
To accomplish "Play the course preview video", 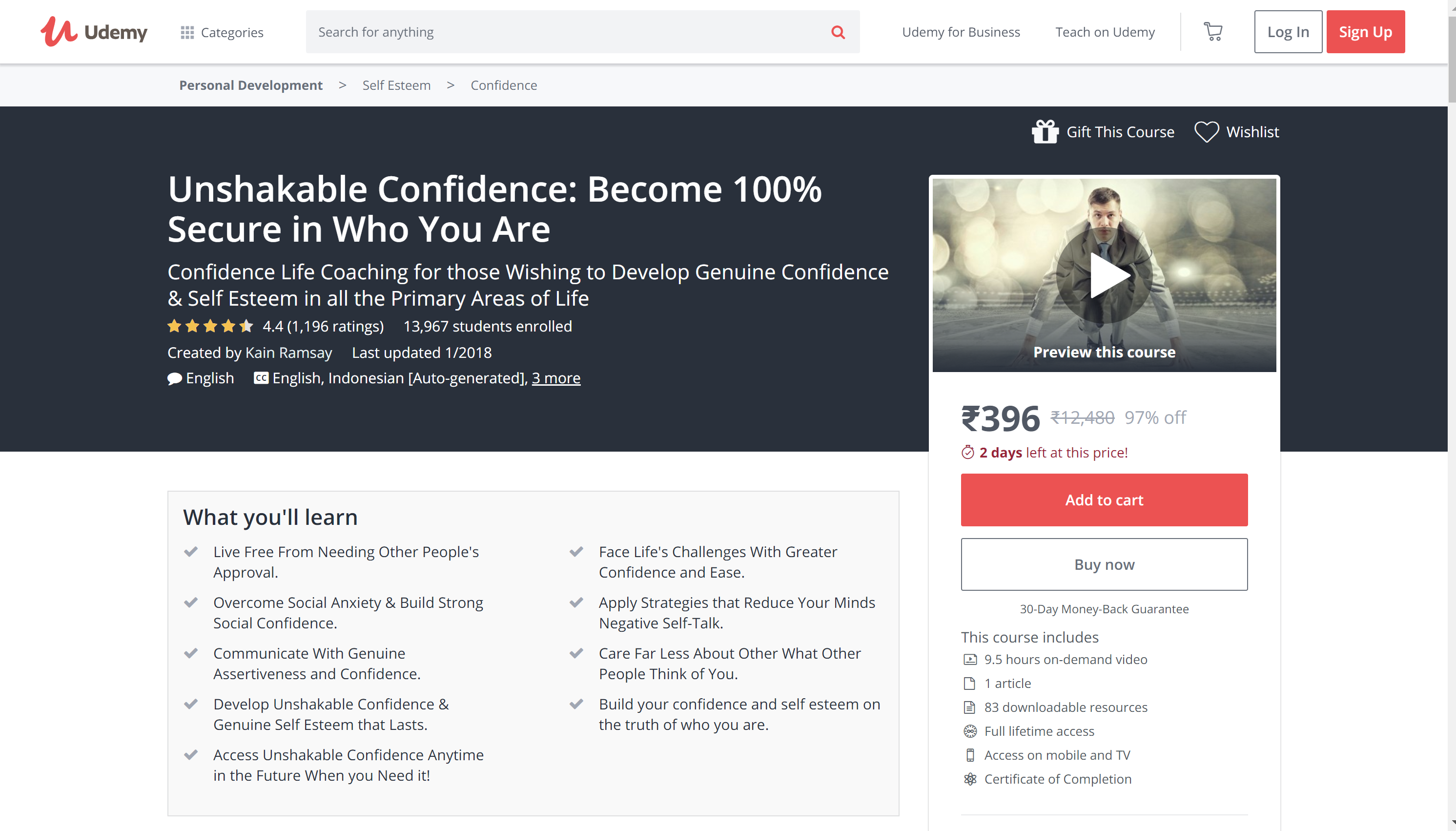I will (x=1105, y=276).
